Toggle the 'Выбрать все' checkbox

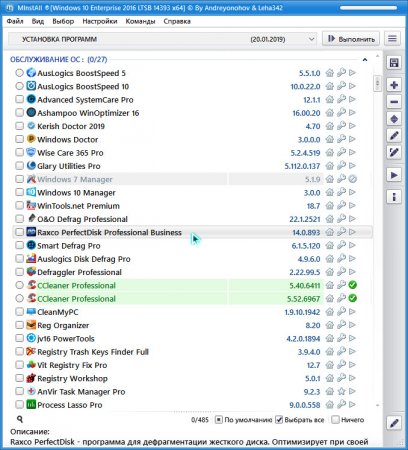pos(279,420)
